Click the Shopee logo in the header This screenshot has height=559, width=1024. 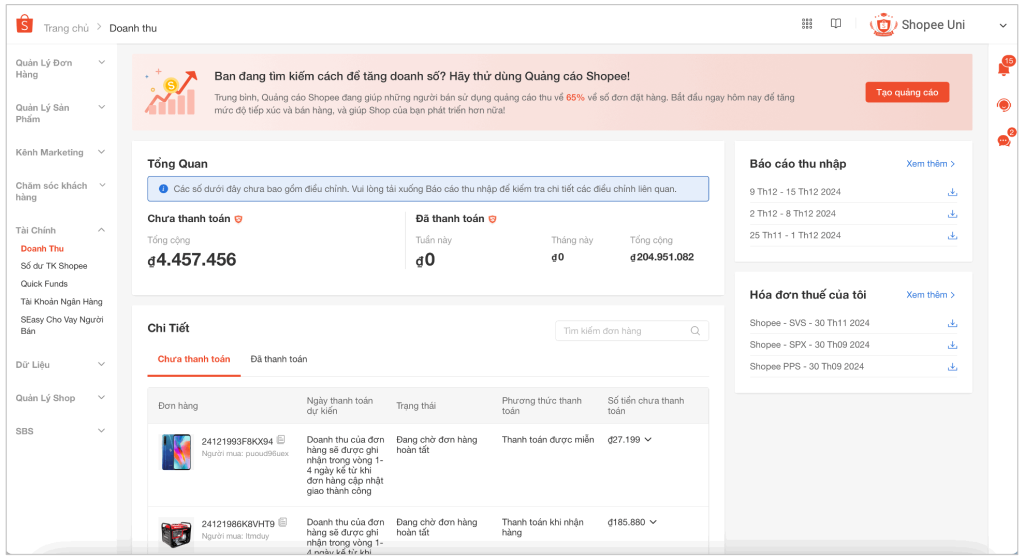24,25
